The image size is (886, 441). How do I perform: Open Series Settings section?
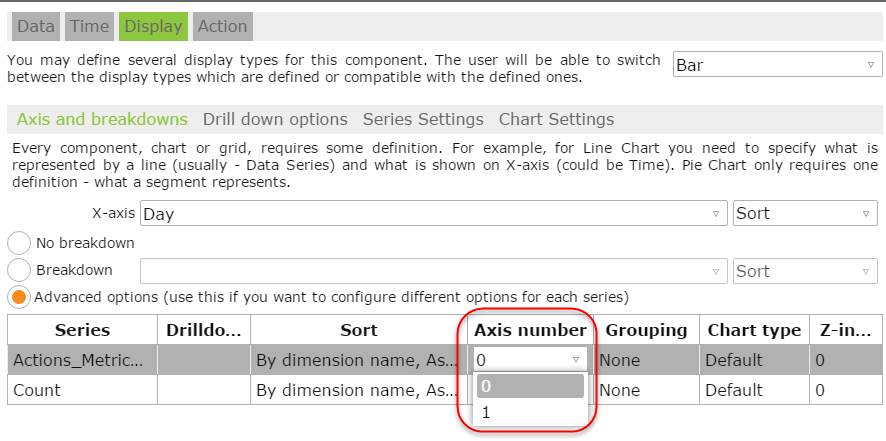tap(423, 119)
